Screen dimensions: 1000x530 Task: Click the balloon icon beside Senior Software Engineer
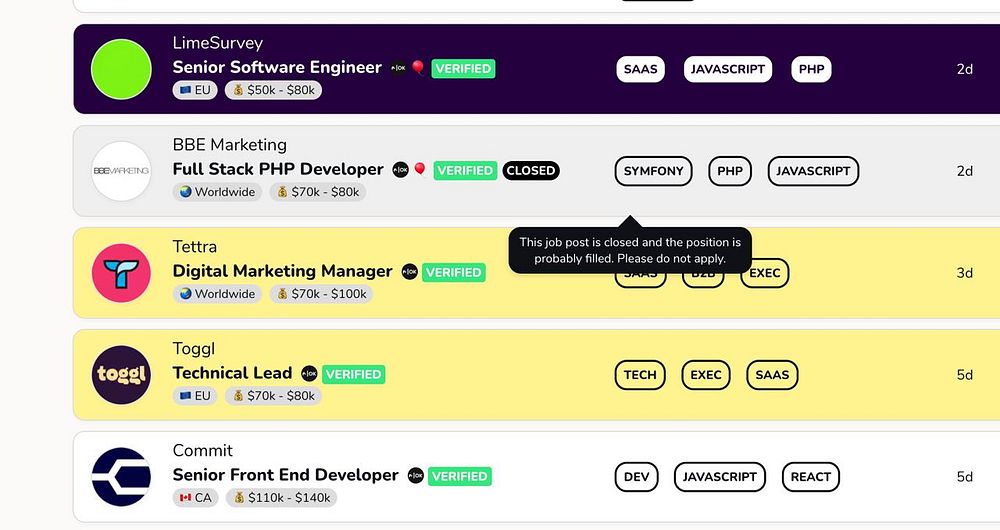[418, 68]
